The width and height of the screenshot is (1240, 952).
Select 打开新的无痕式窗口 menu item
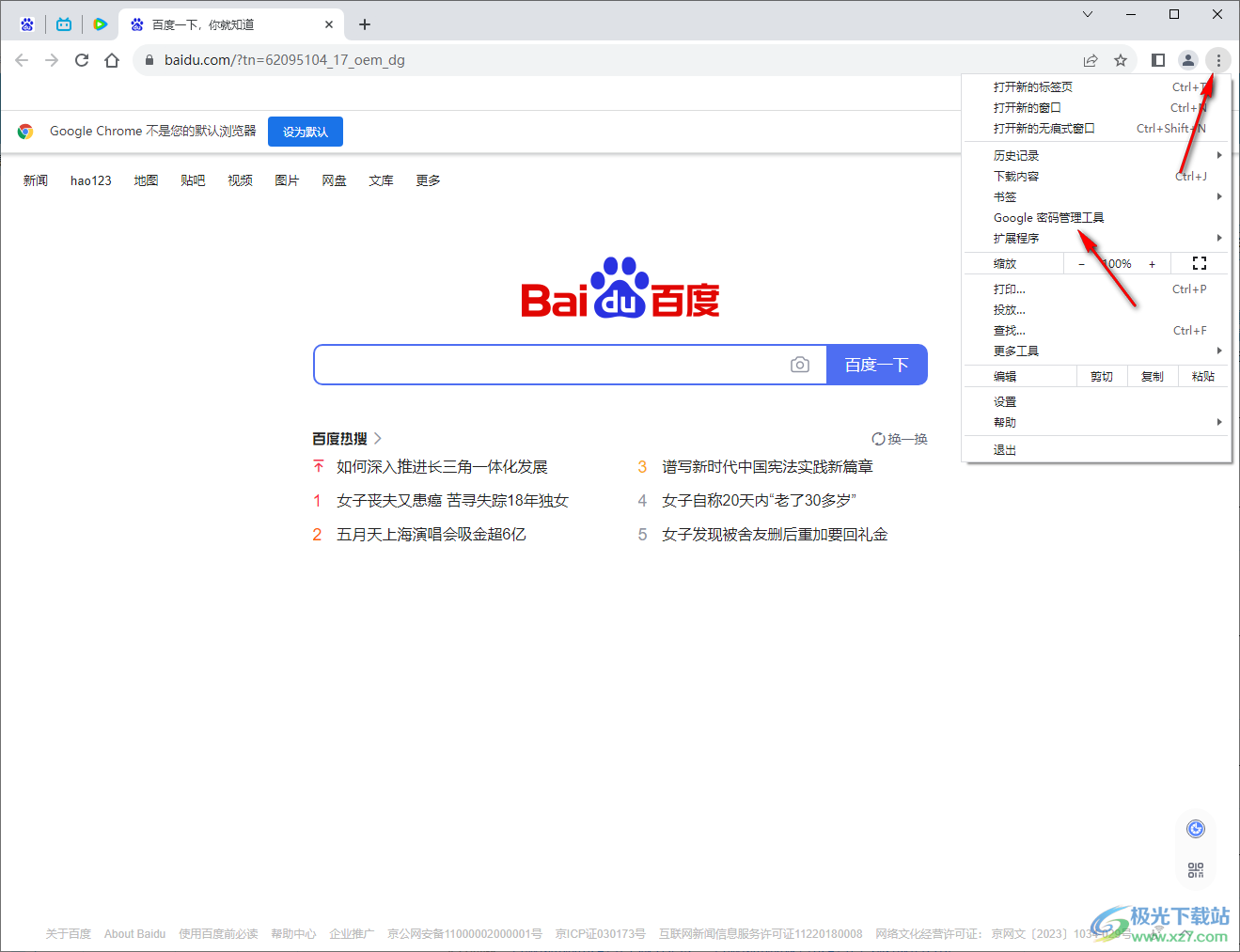coord(1097,128)
